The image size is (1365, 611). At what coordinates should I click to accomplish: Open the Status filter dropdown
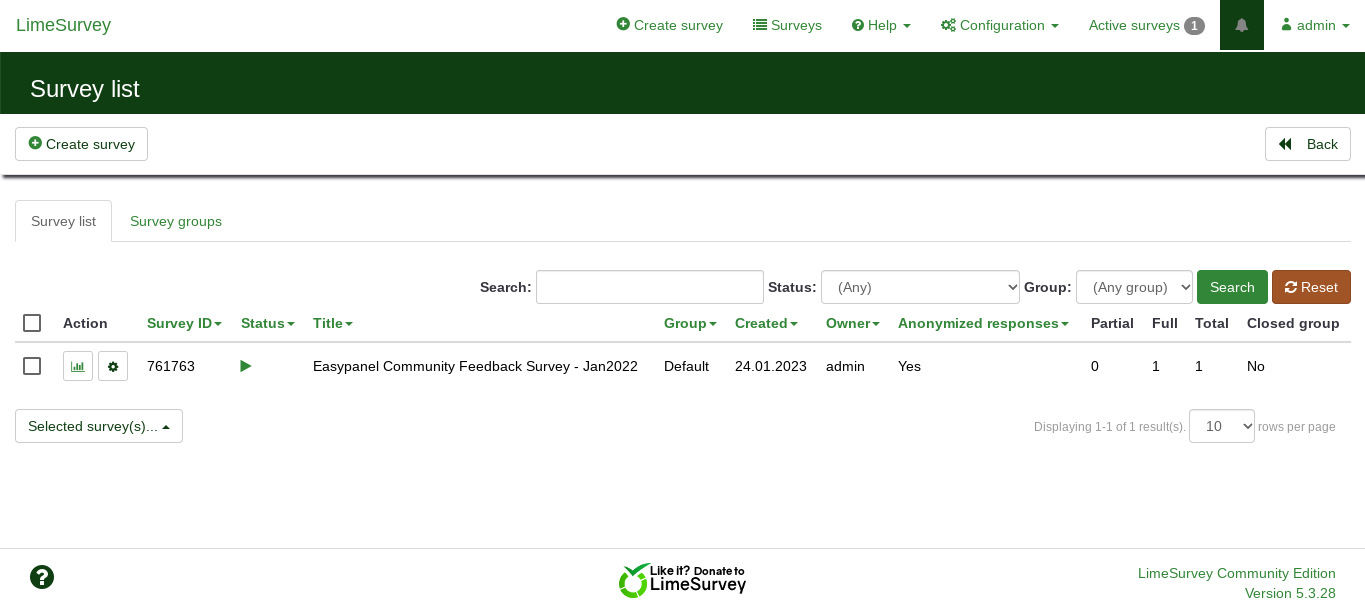tap(920, 287)
